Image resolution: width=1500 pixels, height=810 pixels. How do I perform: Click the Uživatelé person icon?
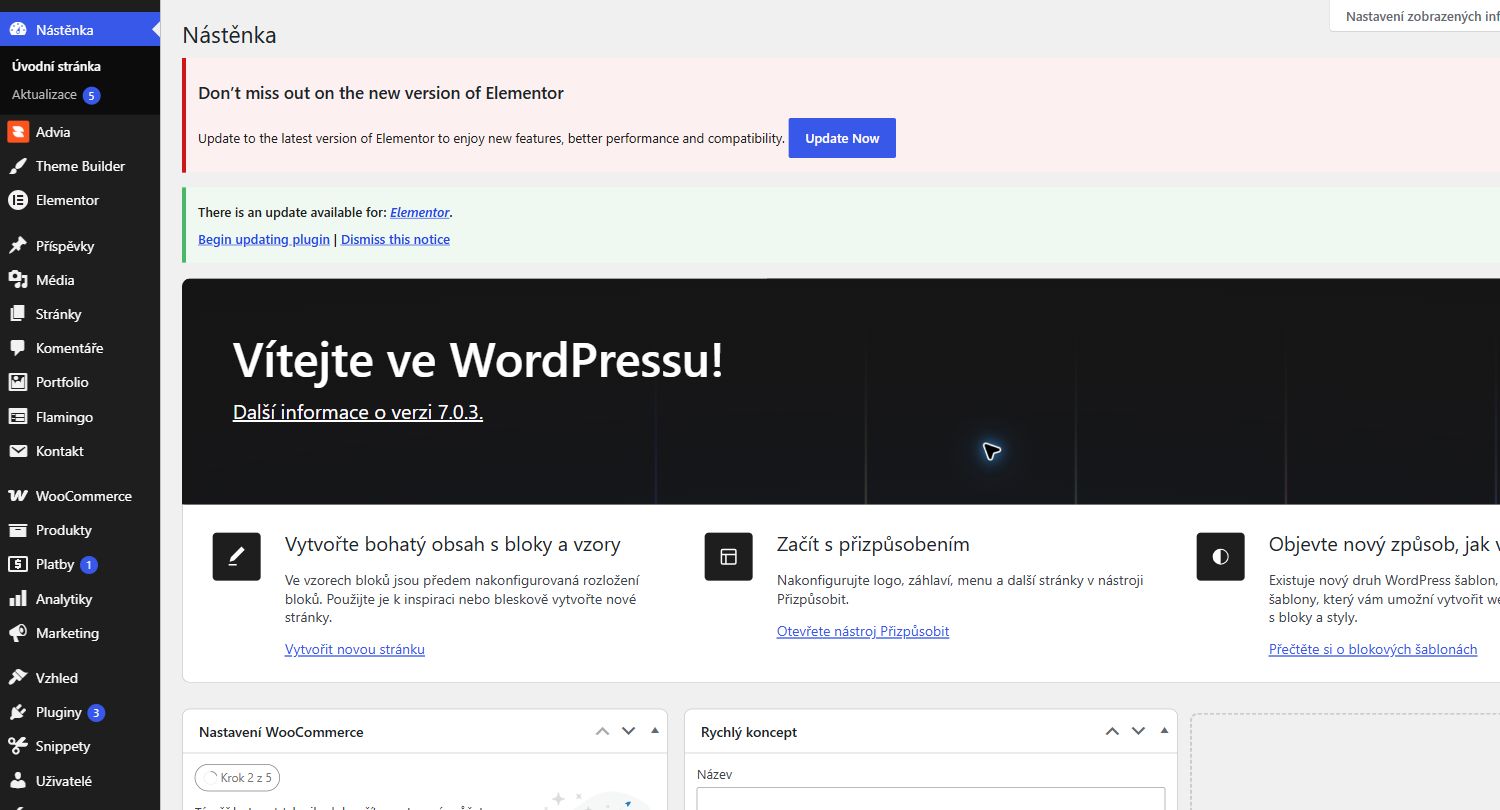tap(18, 781)
